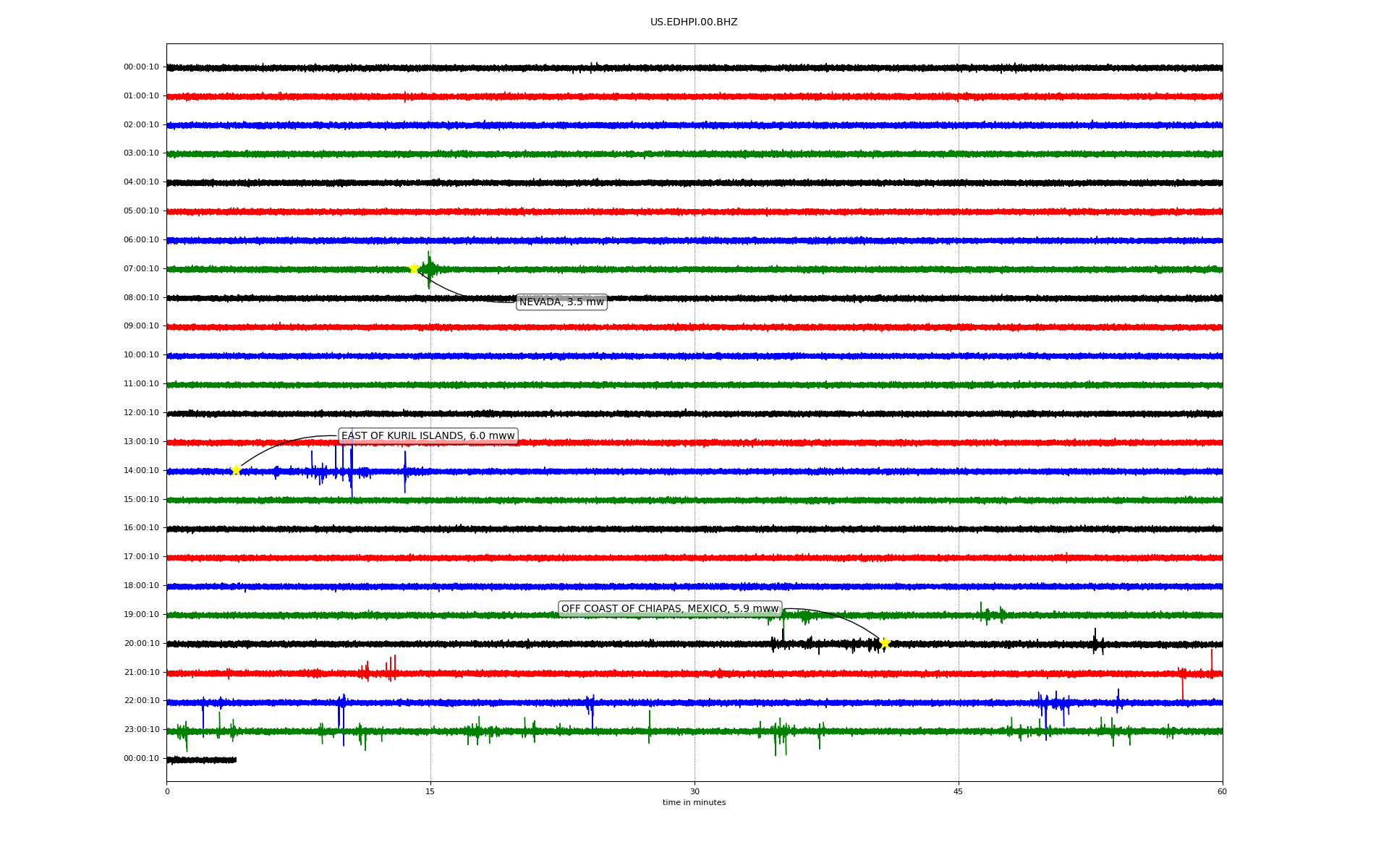
Task: Click the 05:00:10 time label
Action: [x=141, y=211]
